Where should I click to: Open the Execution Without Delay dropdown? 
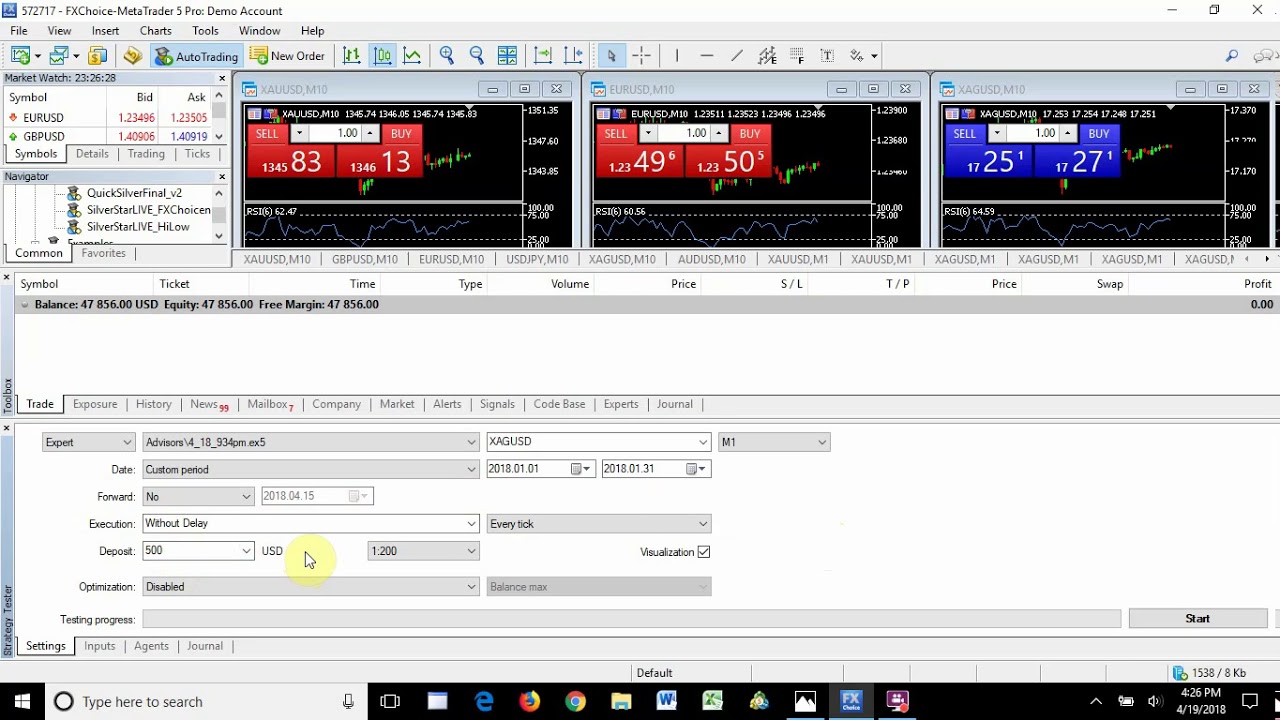311,523
